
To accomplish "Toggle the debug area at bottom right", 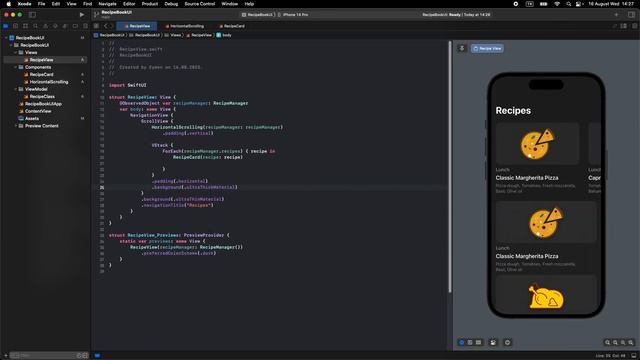I will 633,356.
